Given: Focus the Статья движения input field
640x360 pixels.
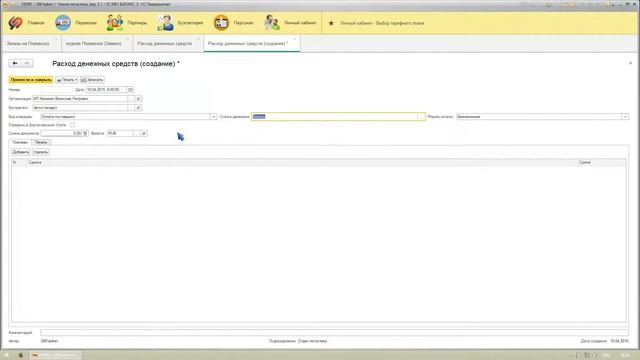Looking at the screenshot, I should (x=334, y=117).
